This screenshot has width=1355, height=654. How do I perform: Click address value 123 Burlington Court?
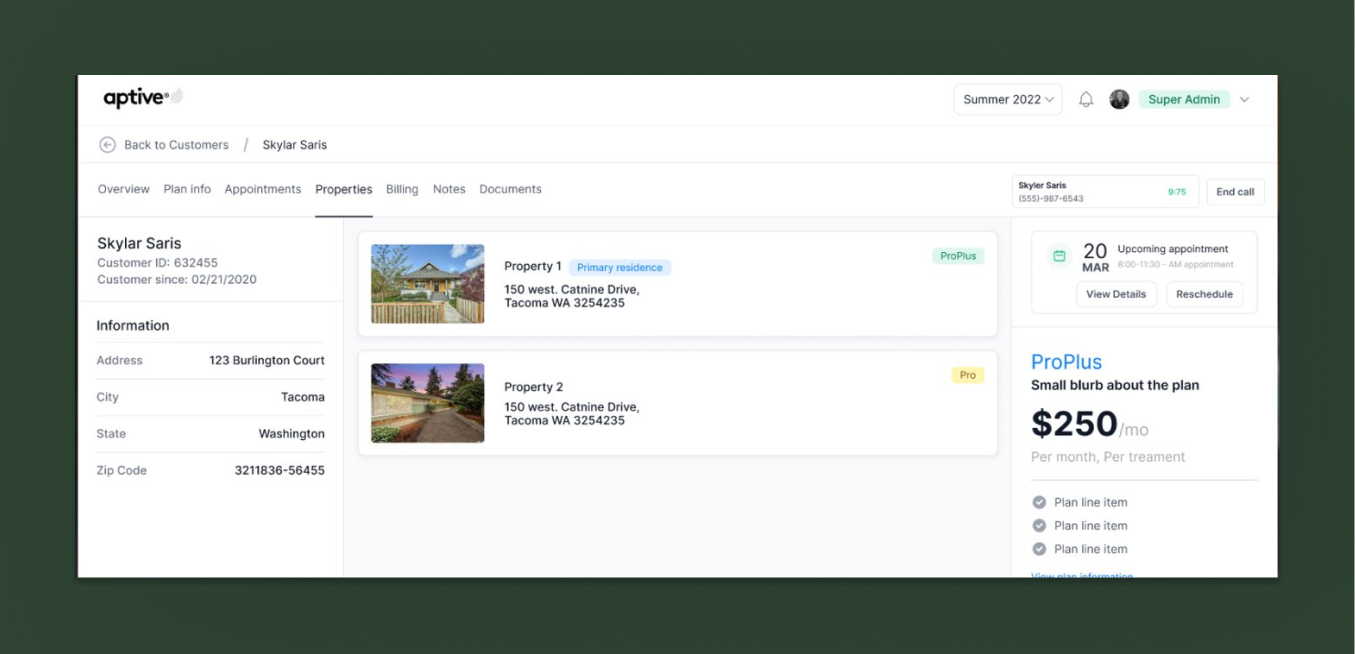pos(267,360)
